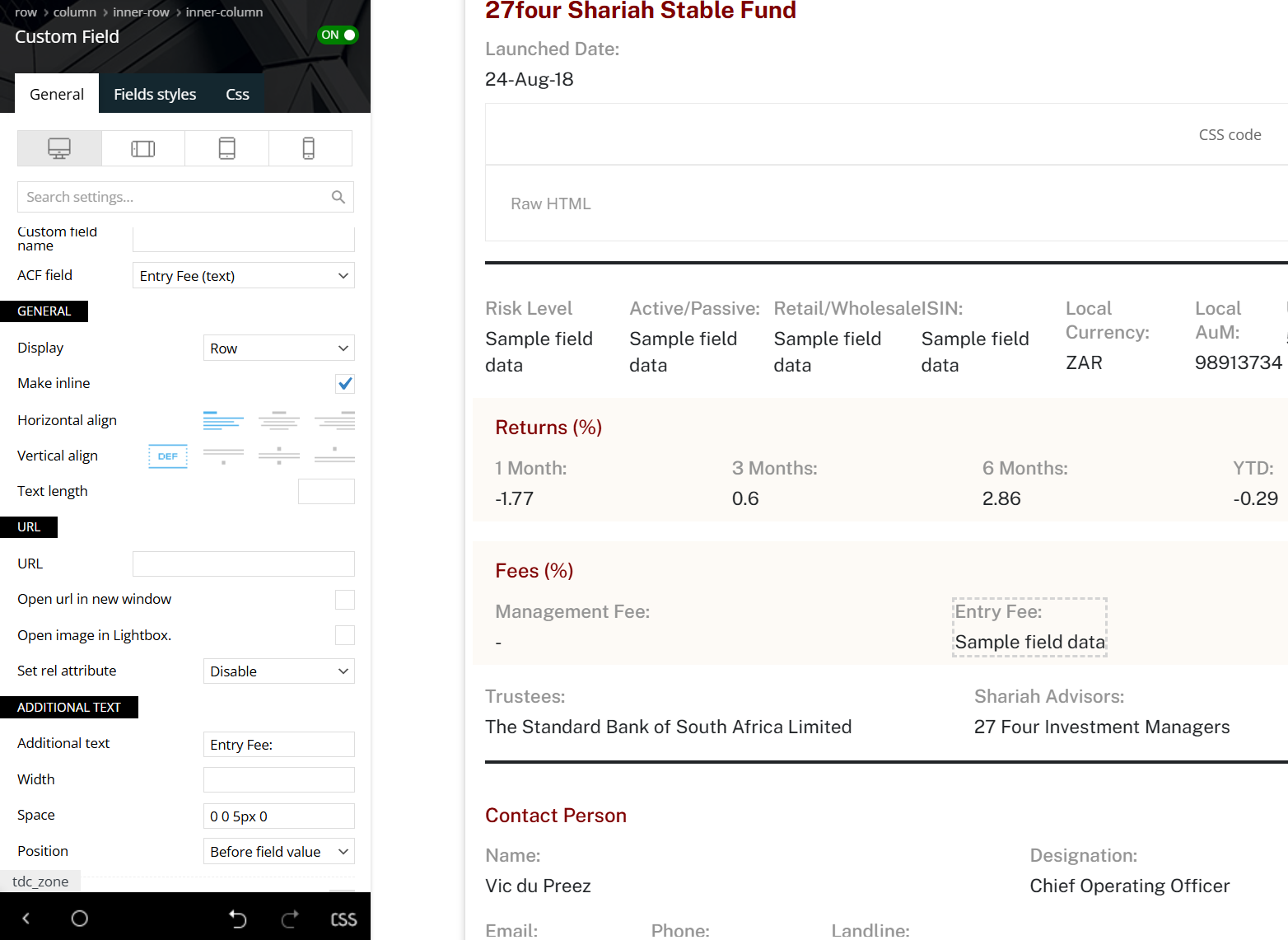
Task: Click the tdc_zone label
Action: (x=40, y=882)
